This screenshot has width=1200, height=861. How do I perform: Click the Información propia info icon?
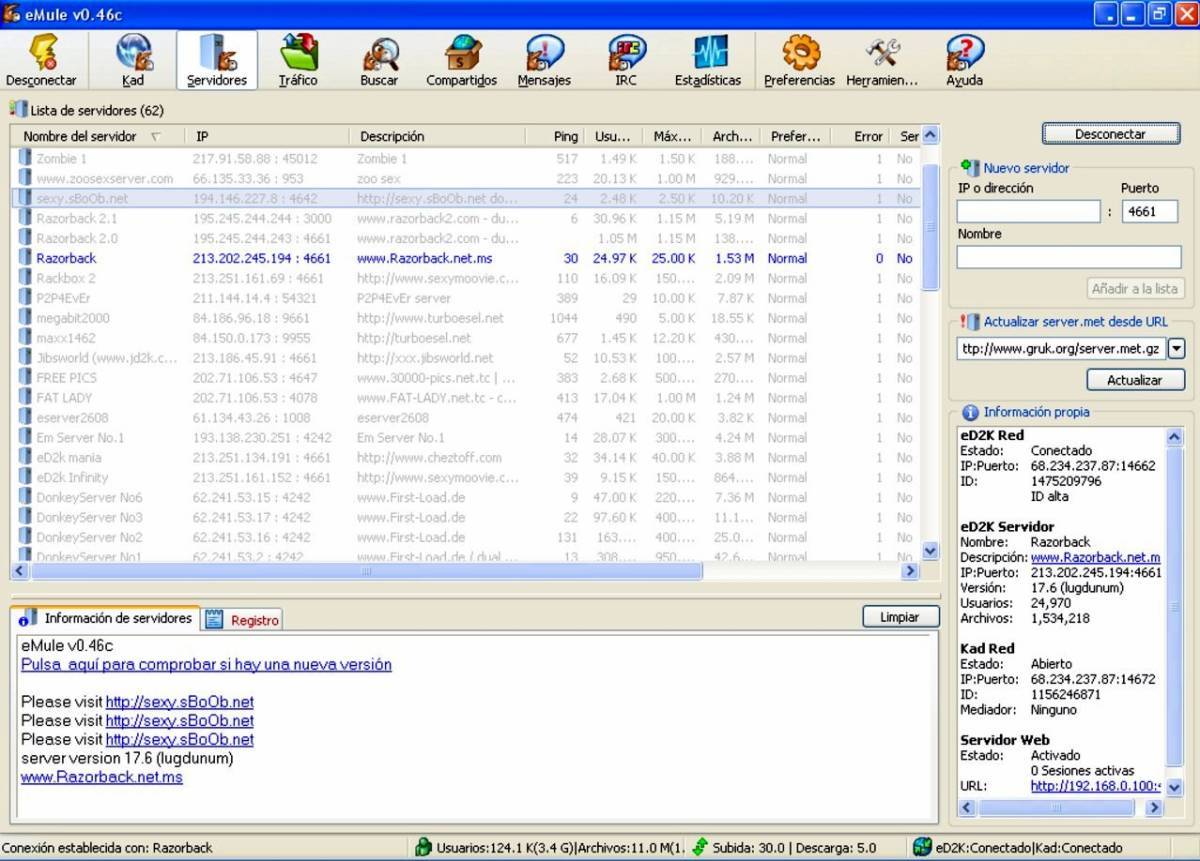point(970,412)
